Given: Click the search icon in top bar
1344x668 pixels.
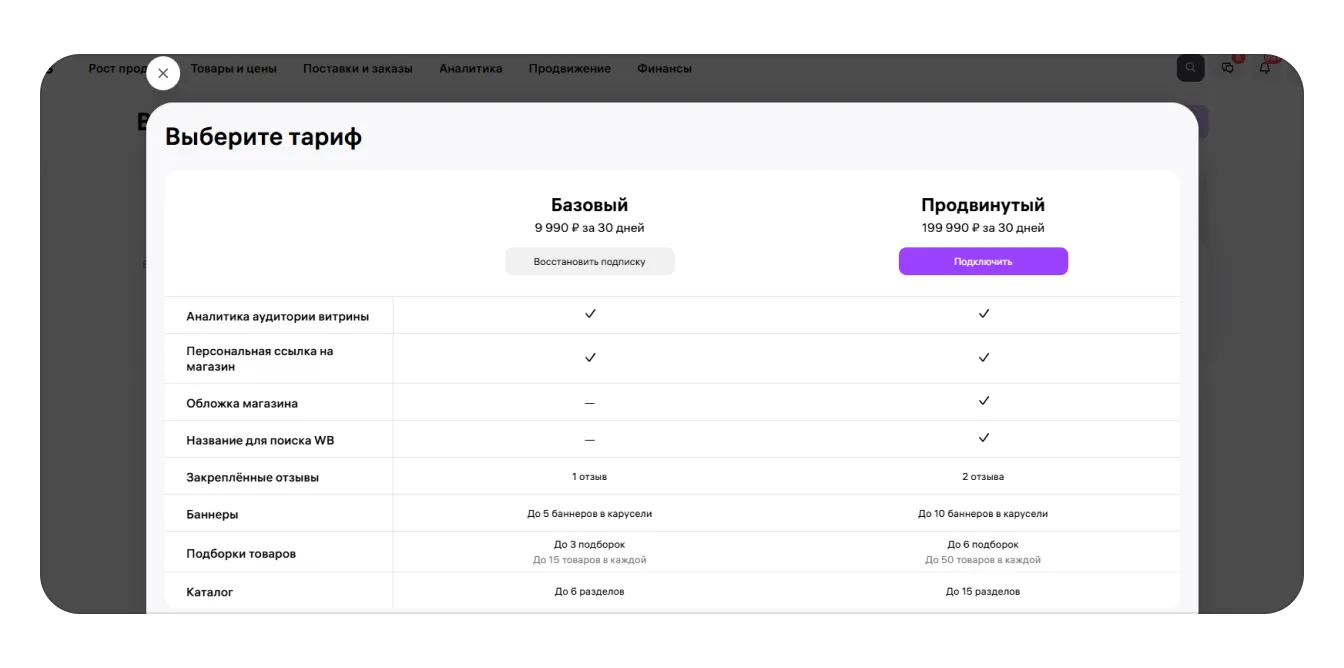Looking at the screenshot, I should (1190, 68).
